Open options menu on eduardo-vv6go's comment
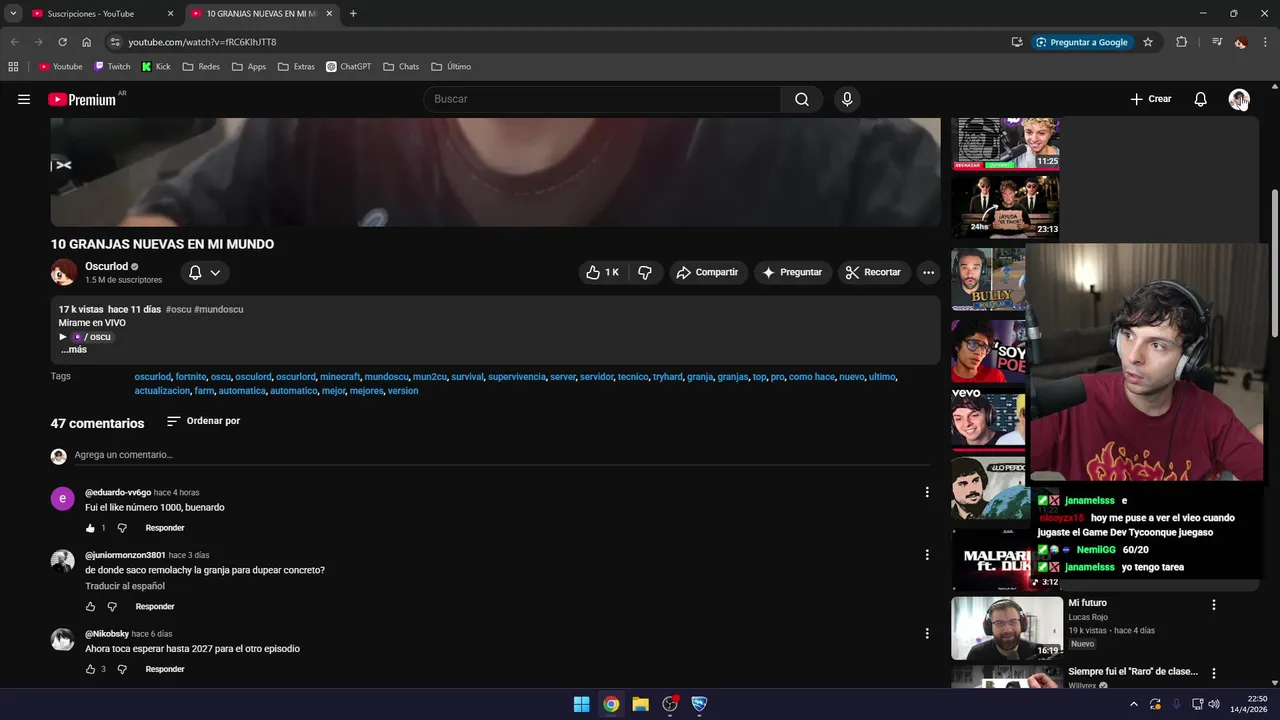Viewport: 1280px width, 720px height. point(927,492)
